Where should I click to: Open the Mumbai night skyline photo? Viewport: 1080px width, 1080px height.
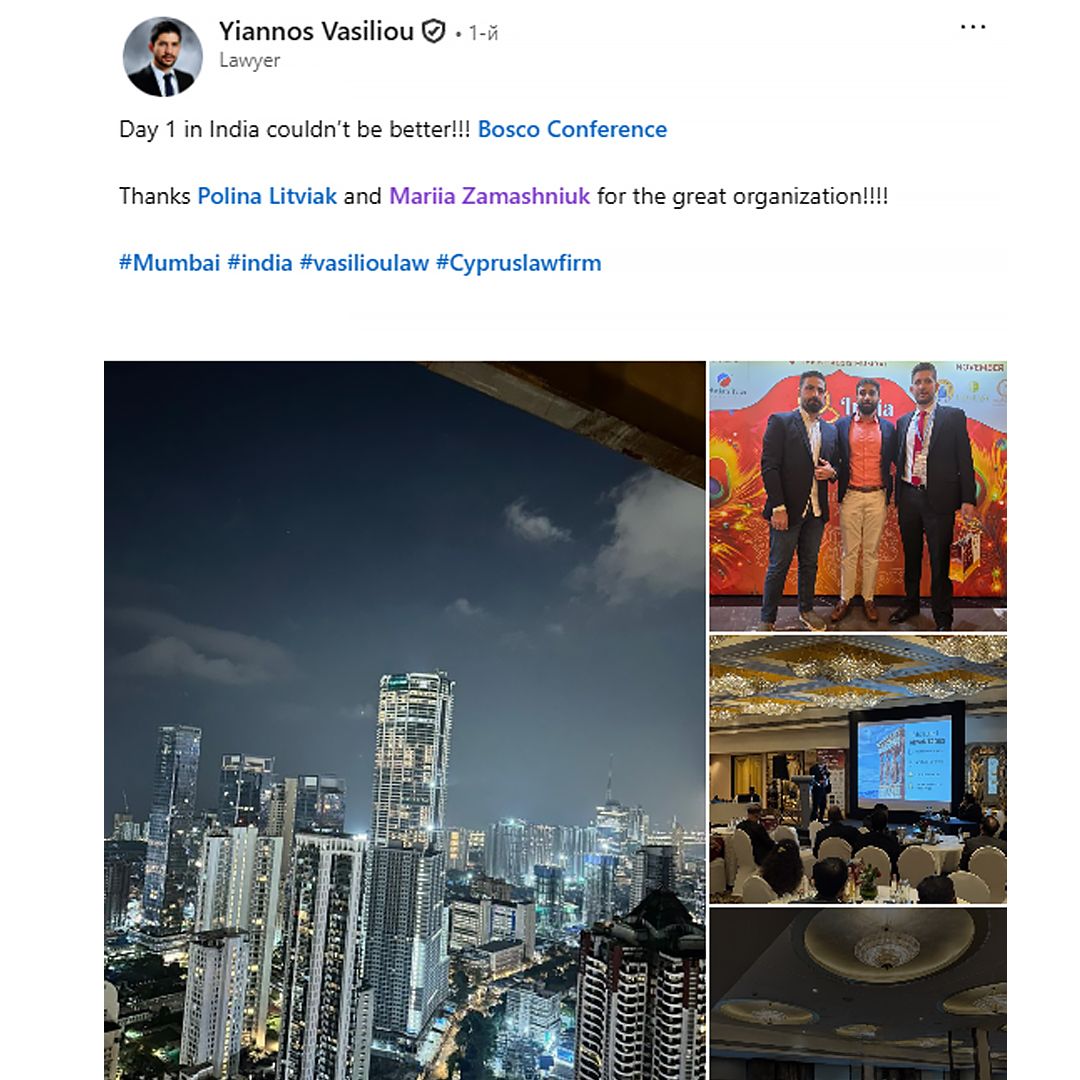405,720
